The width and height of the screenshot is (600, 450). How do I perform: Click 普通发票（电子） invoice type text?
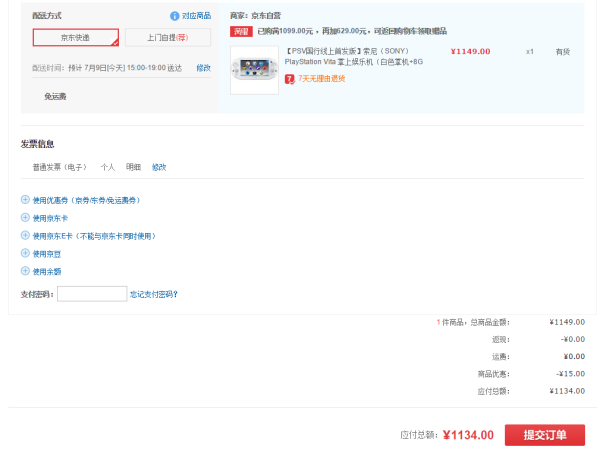click(x=60, y=167)
